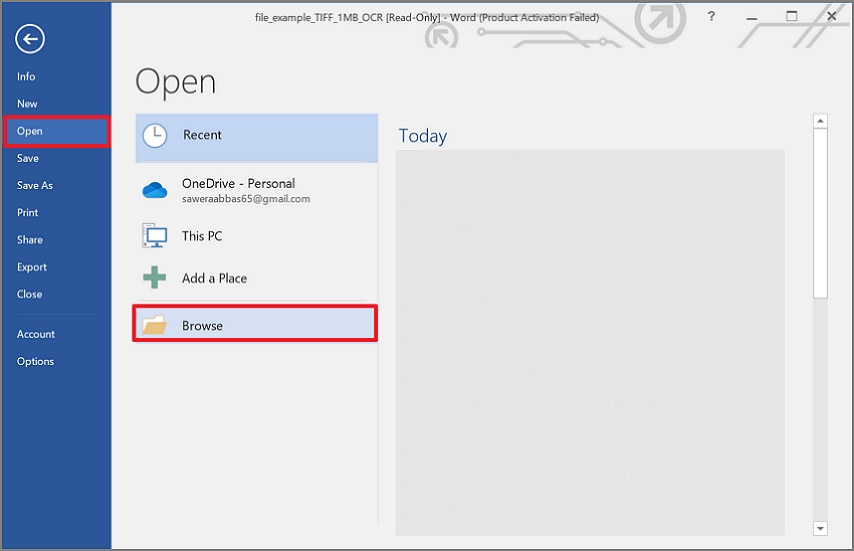This screenshot has height=551, width=854.
Task: Select OneDrive - Personal location
Action: click(257, 191)
